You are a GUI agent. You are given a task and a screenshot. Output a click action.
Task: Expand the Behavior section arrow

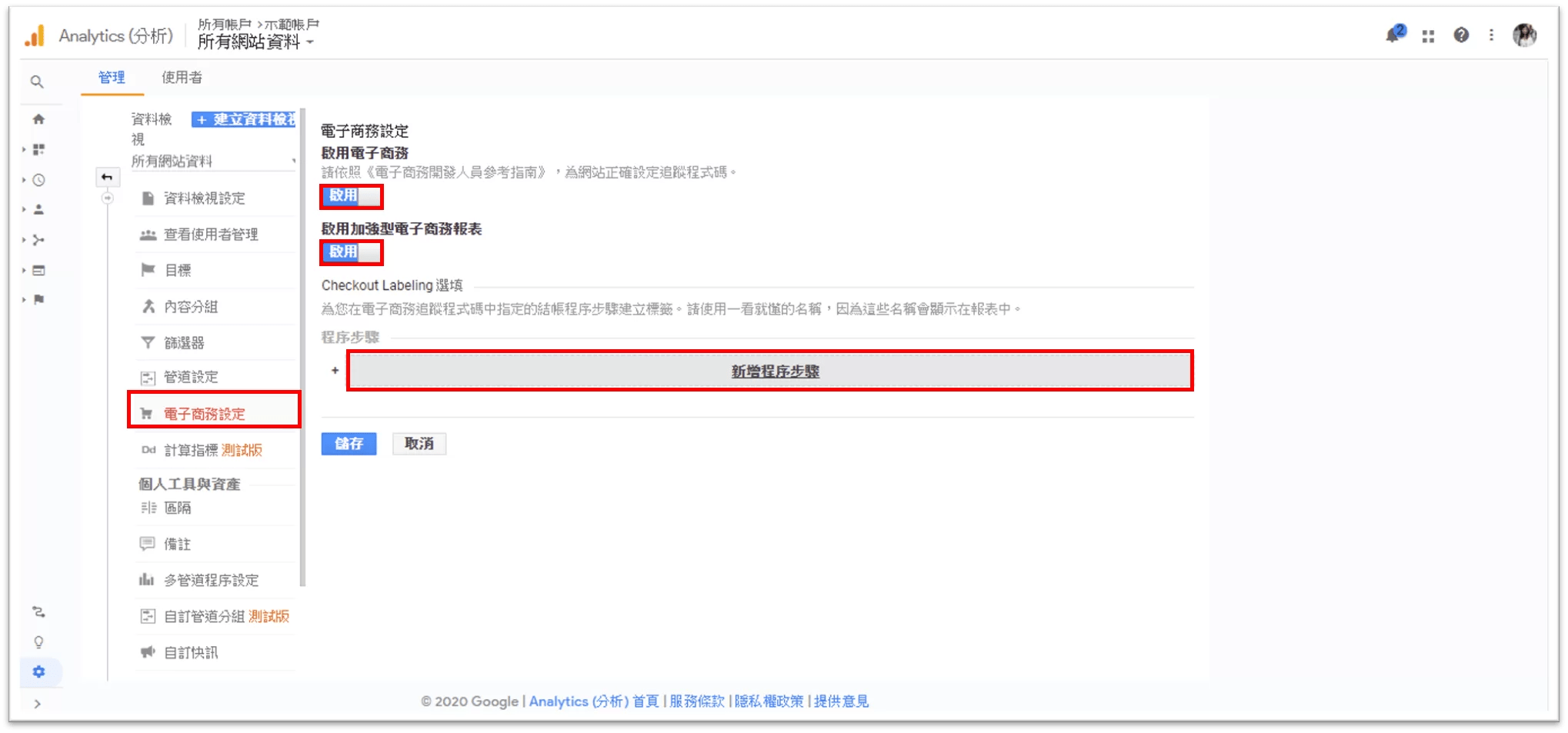tap(24, 270)
